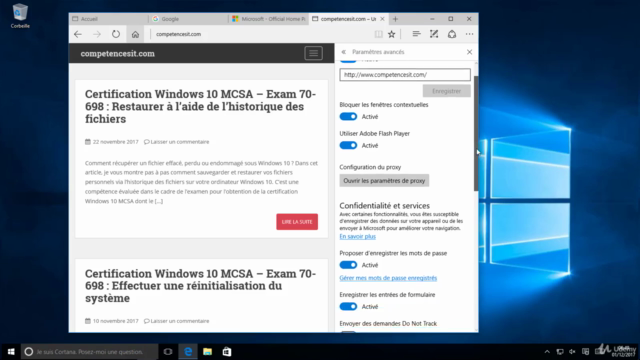Open the Edge more actions menu
The image size is (640, 360).
pos(469,34)
